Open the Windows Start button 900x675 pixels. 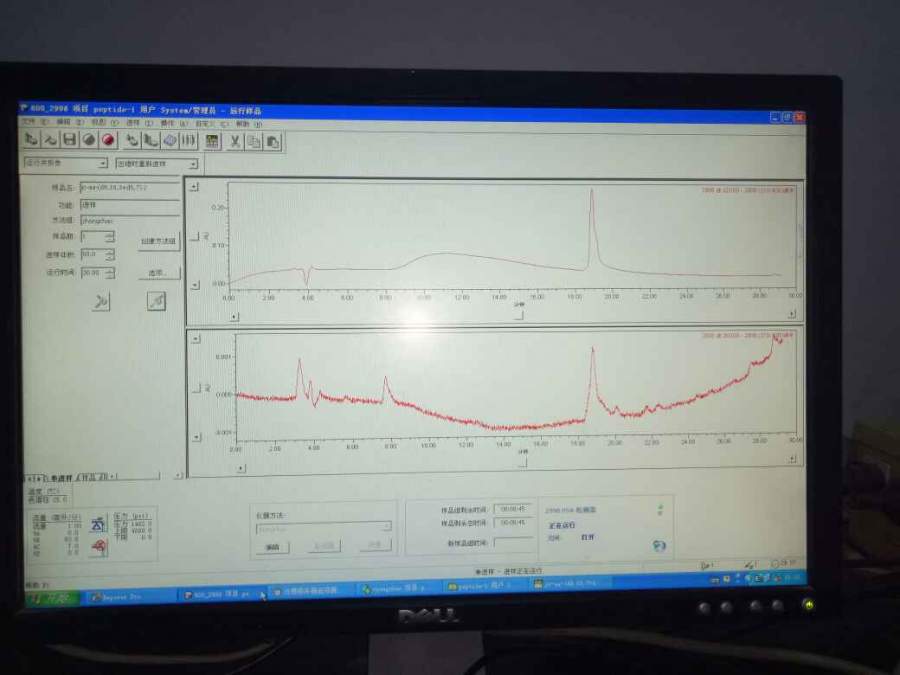pos(51,599)
